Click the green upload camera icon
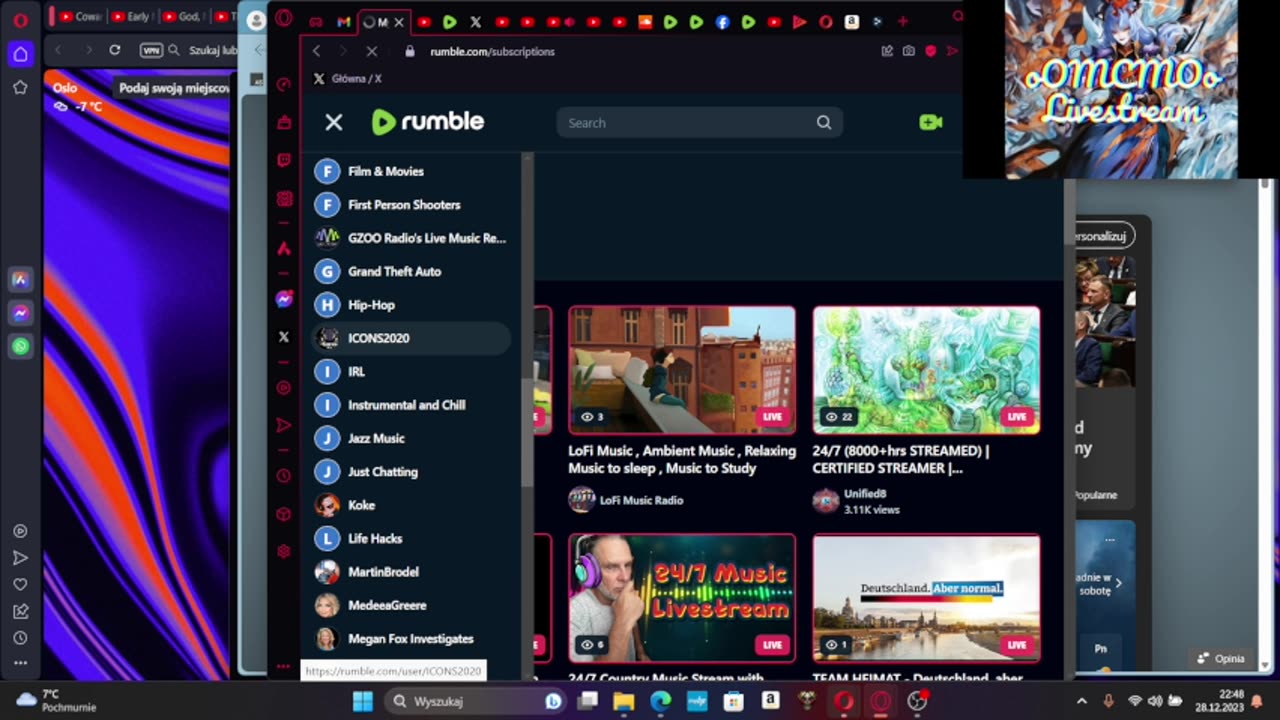 (931, 122)
